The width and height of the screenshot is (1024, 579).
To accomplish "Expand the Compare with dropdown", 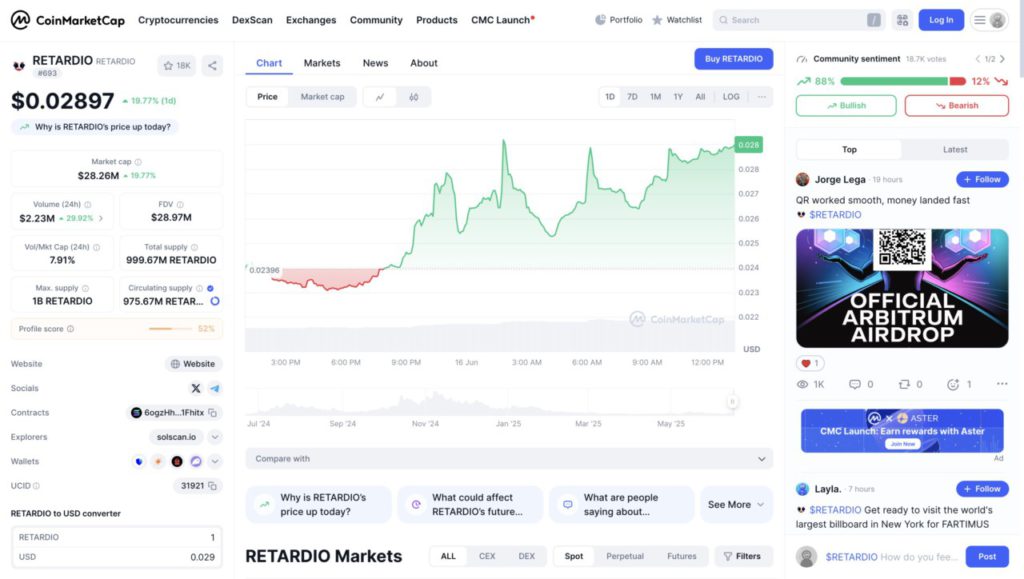I will coord(509,459).
